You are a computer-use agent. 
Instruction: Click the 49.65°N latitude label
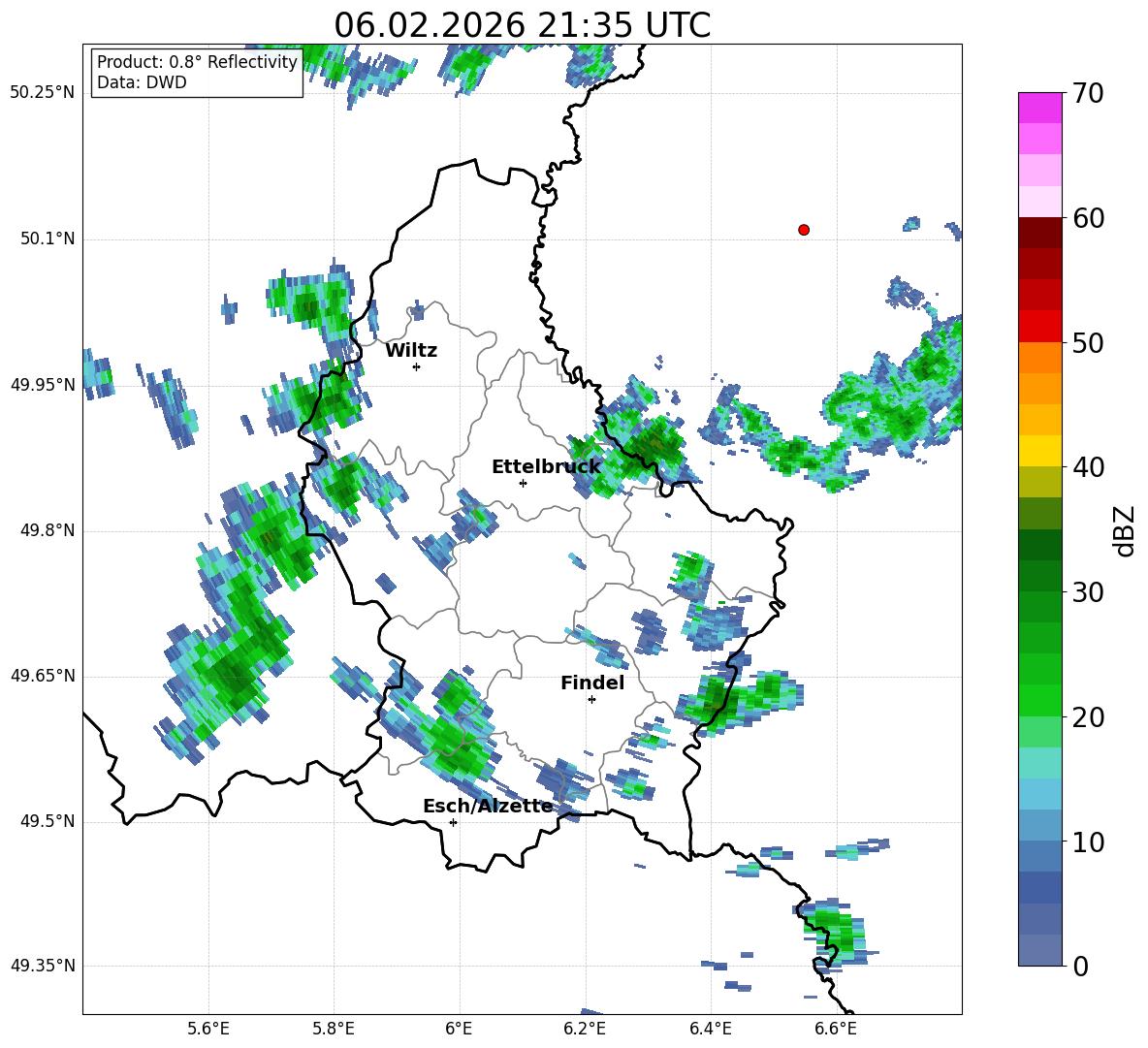coord(43,676)
